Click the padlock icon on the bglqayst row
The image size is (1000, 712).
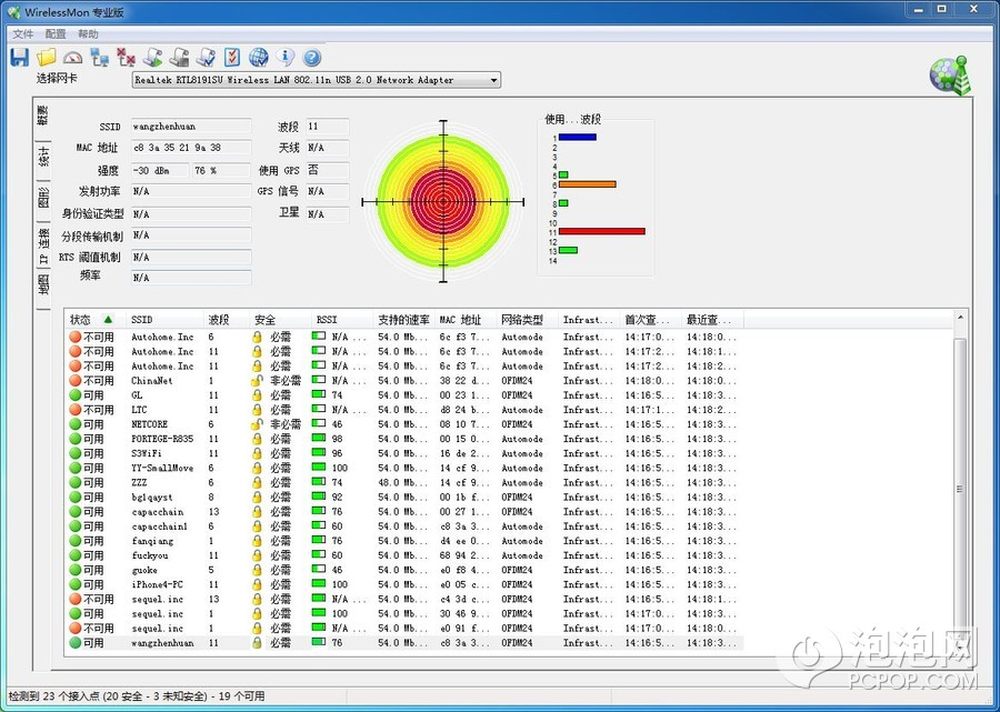[257, 498]
